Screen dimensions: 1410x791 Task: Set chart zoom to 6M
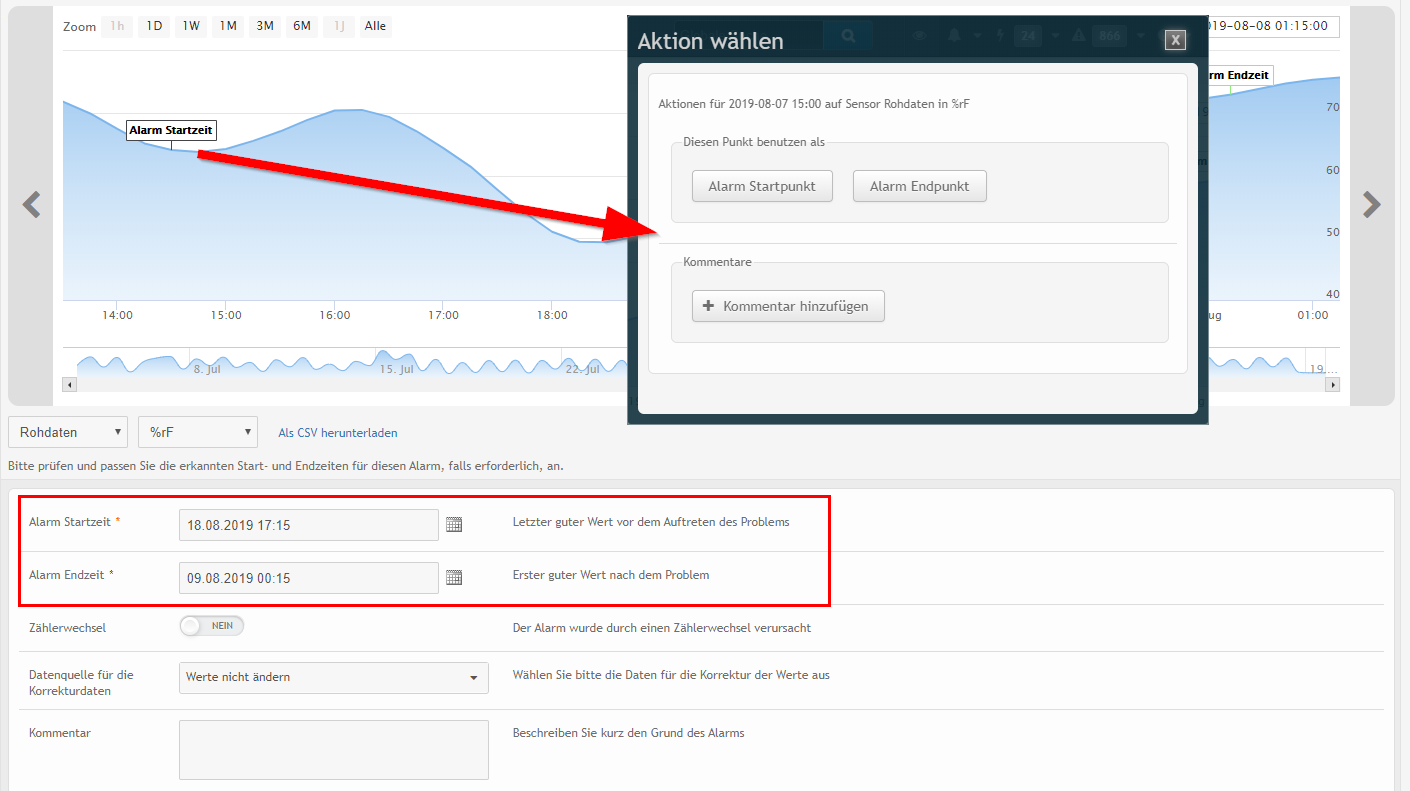[x=302, y=26]
